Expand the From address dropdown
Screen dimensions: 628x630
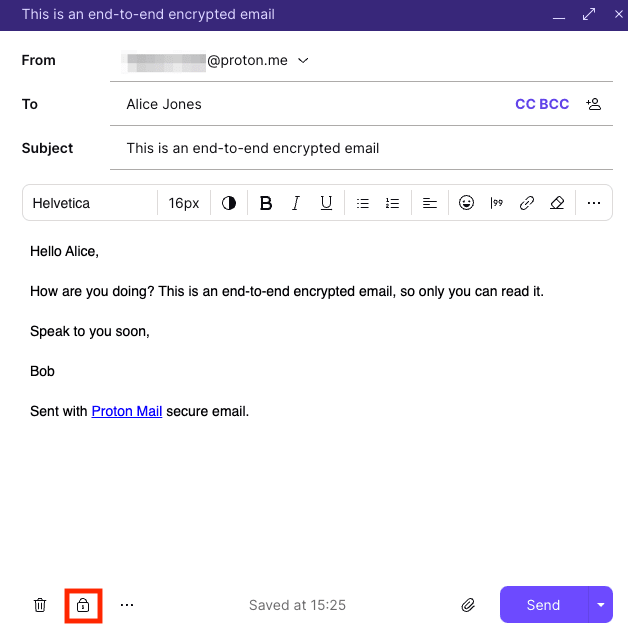pos(303,61)
